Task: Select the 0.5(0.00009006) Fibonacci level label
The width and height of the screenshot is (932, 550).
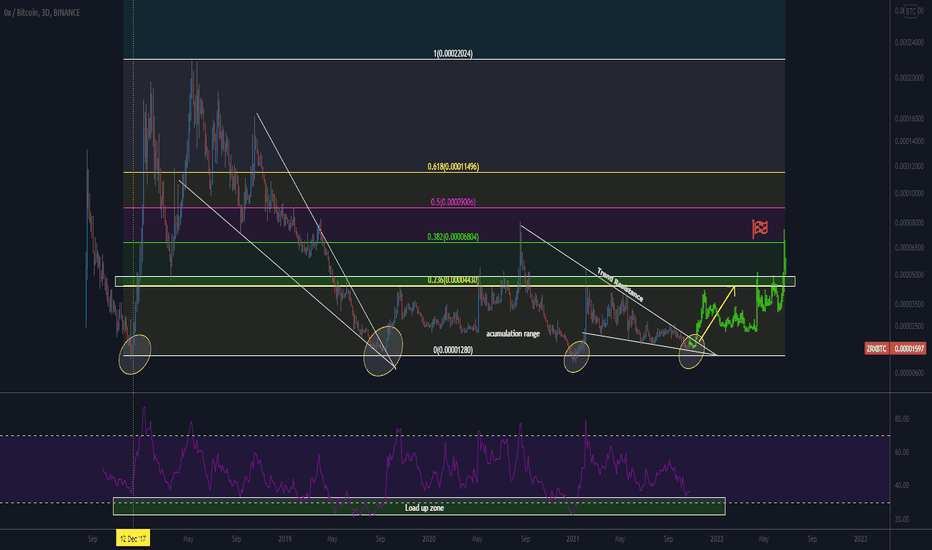Action: pos(453,202)
